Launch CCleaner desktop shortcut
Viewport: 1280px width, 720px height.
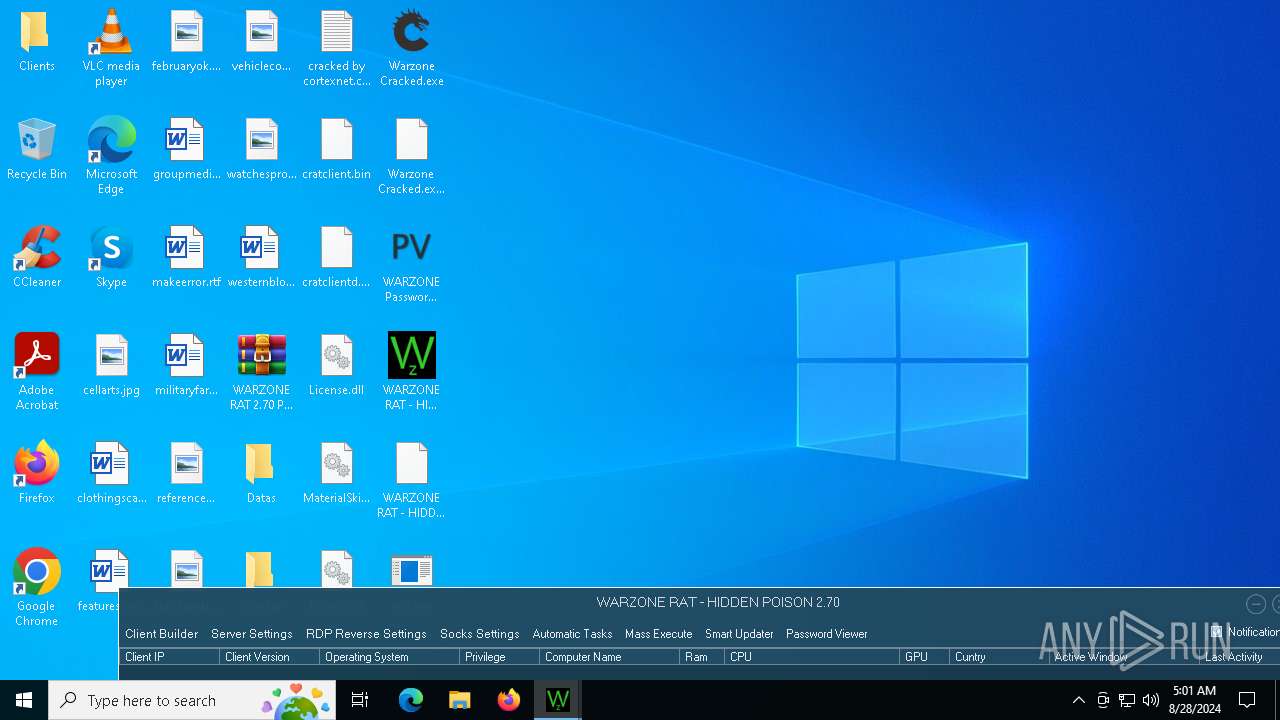pos(36,258)
